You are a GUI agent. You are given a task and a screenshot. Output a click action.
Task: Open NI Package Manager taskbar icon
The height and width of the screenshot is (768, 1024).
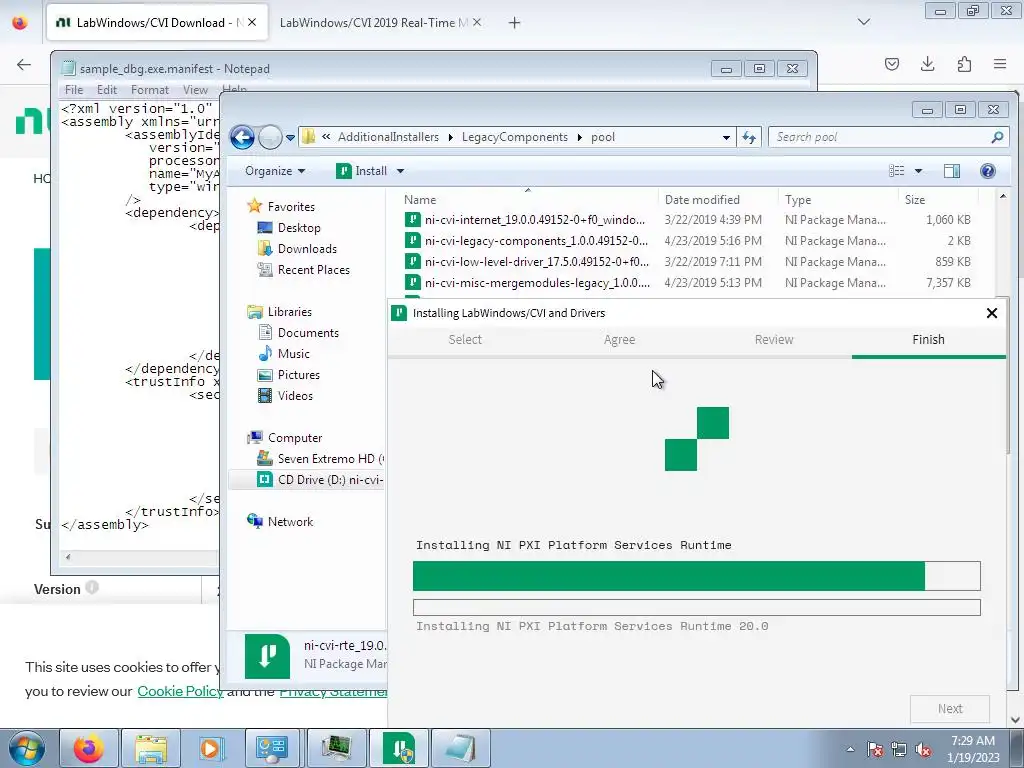398,748
